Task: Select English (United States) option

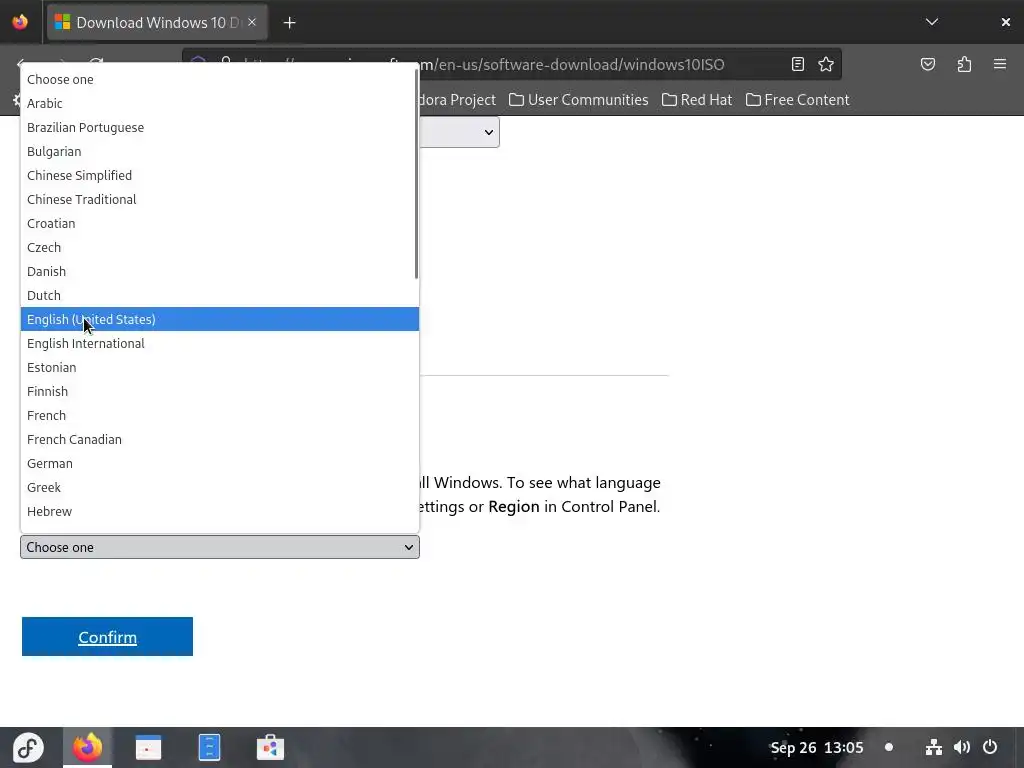Action: pyautogui.click(x=219, y=319)
